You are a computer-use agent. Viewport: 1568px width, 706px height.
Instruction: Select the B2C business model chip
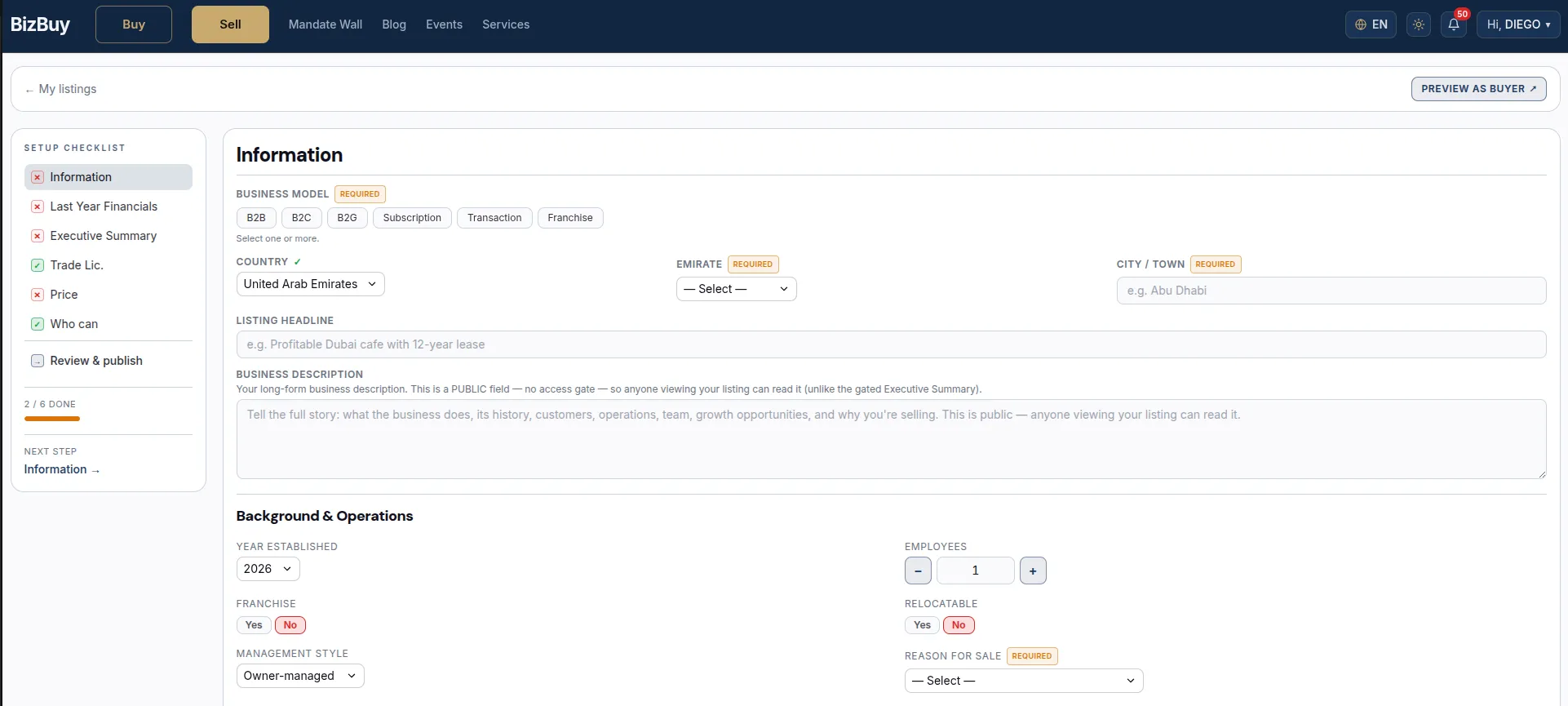301,218
